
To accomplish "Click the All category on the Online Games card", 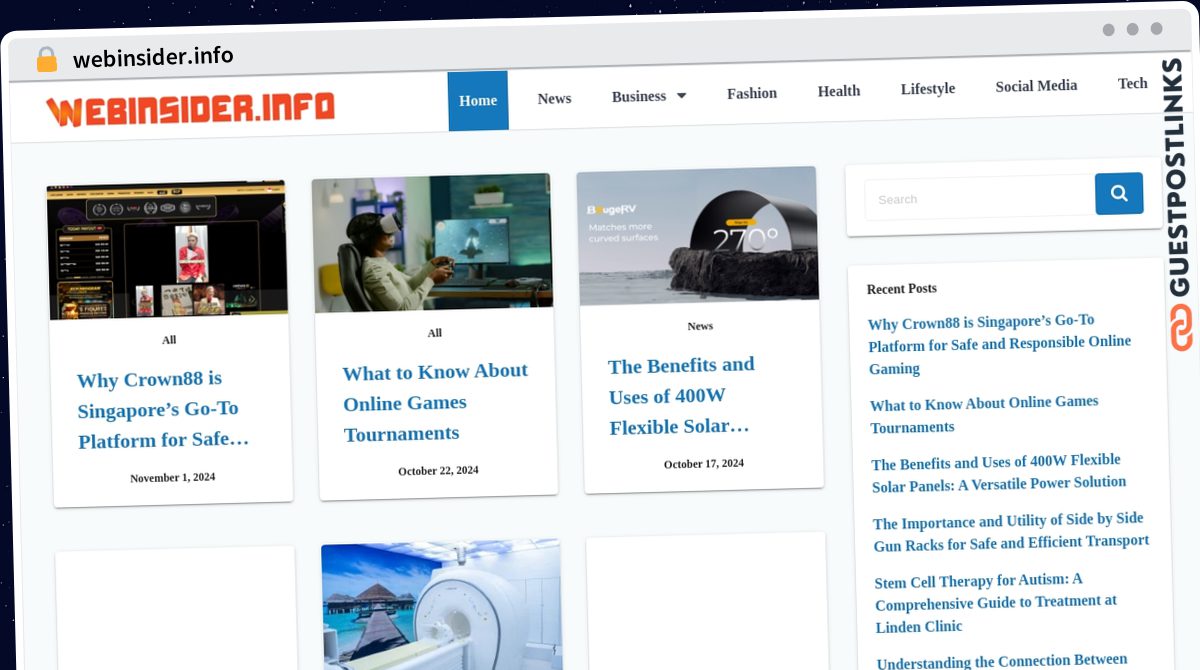I will point(435,333).
